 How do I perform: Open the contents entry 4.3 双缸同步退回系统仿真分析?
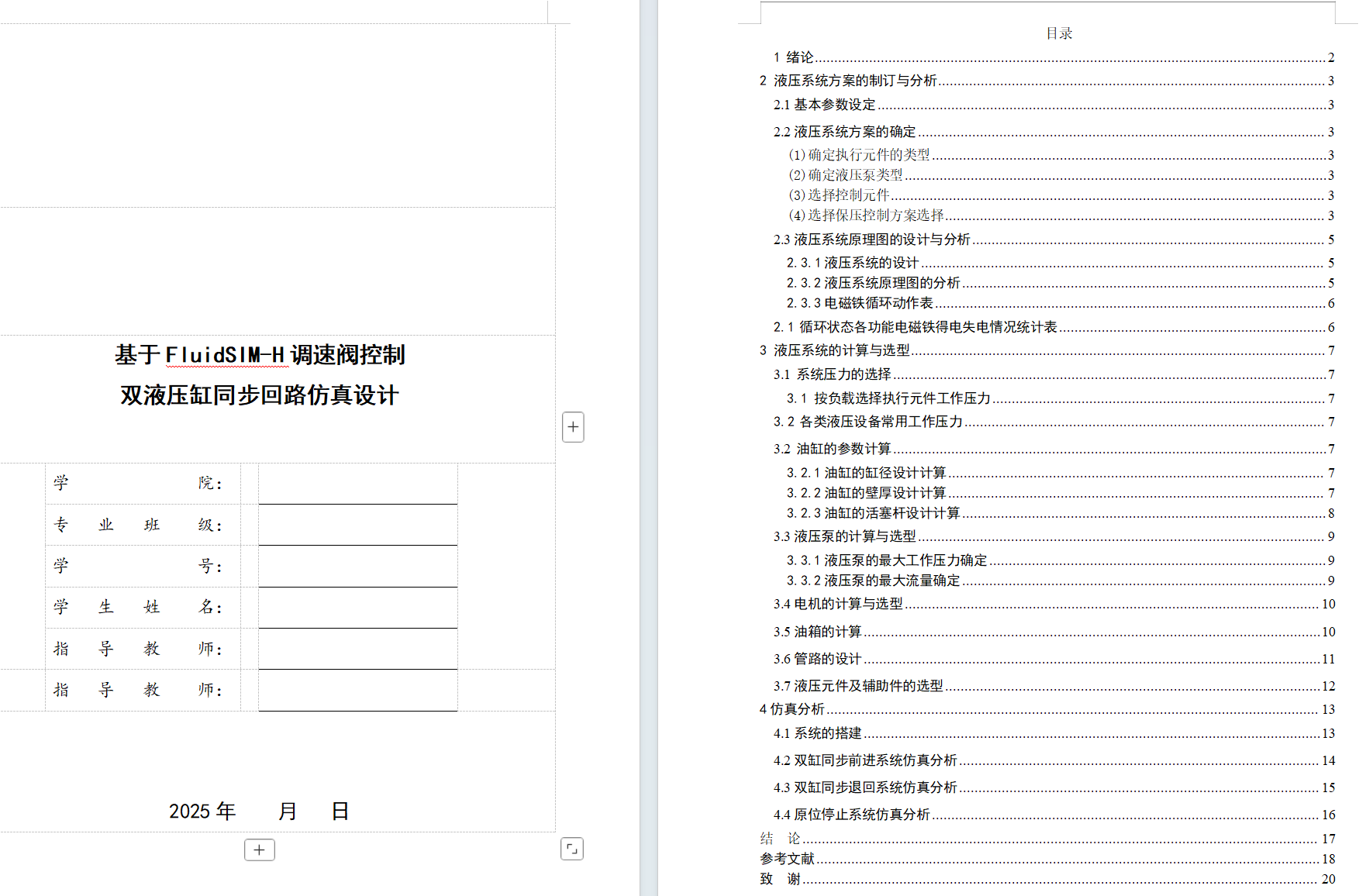coord(1053,787)
